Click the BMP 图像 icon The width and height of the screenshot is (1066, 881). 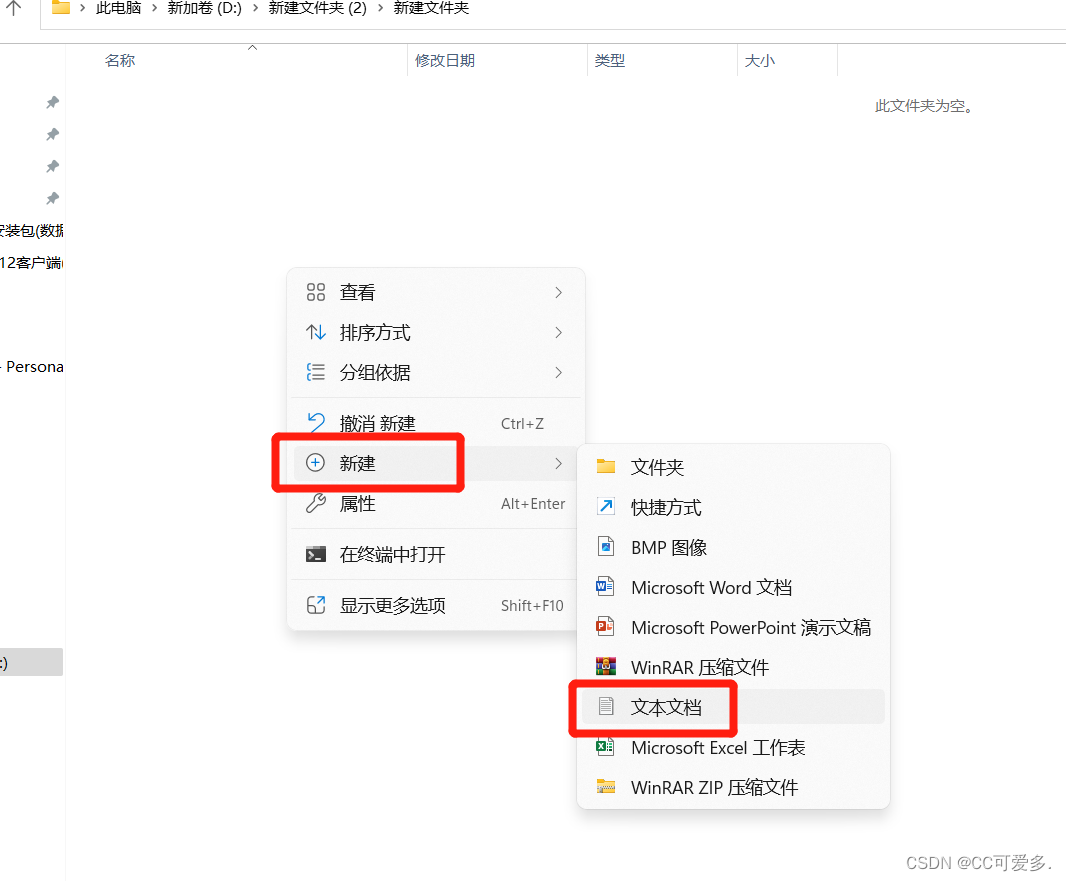[605, 547]
